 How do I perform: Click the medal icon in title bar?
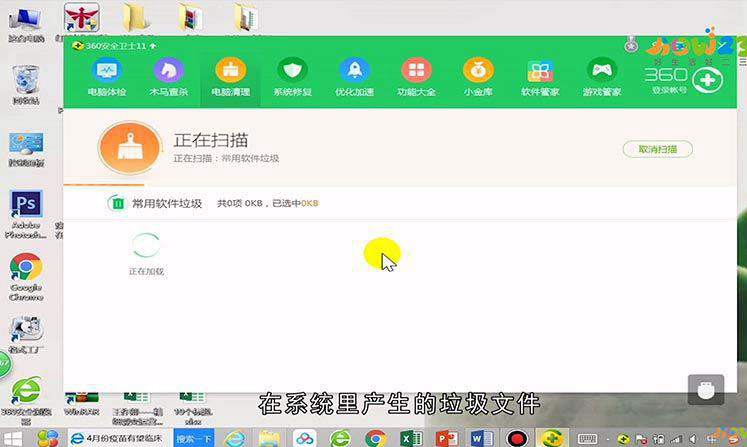pos(631,45)
